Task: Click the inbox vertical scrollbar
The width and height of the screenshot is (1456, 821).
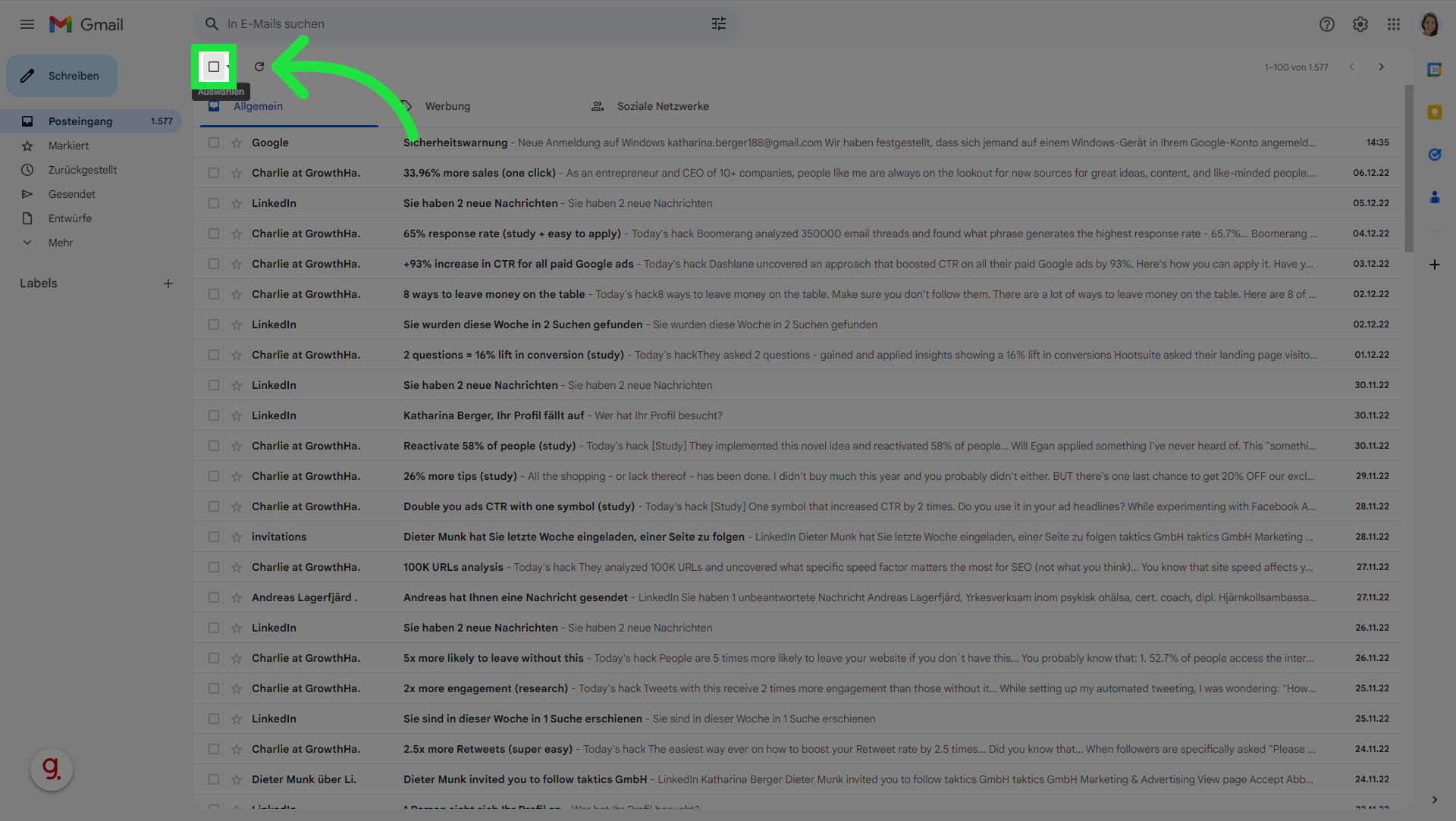Action: point(1409,168)
